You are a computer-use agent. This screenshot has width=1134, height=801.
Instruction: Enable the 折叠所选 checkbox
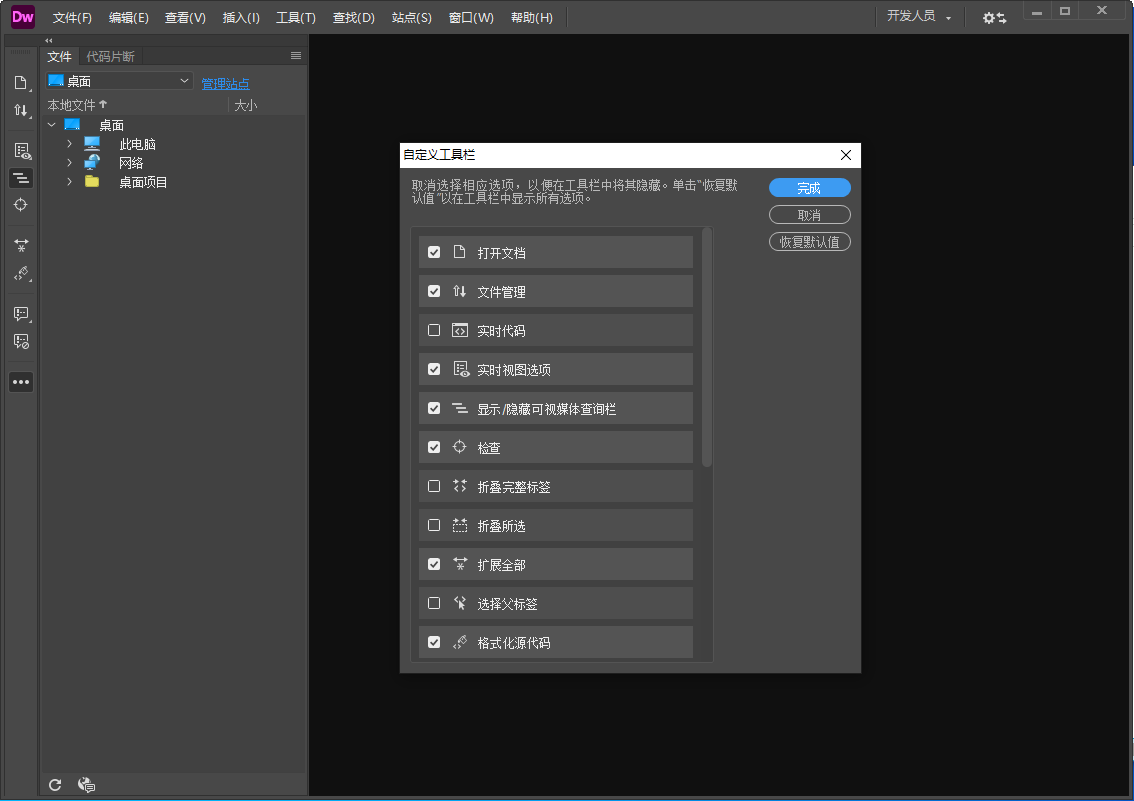click(434, 526)
